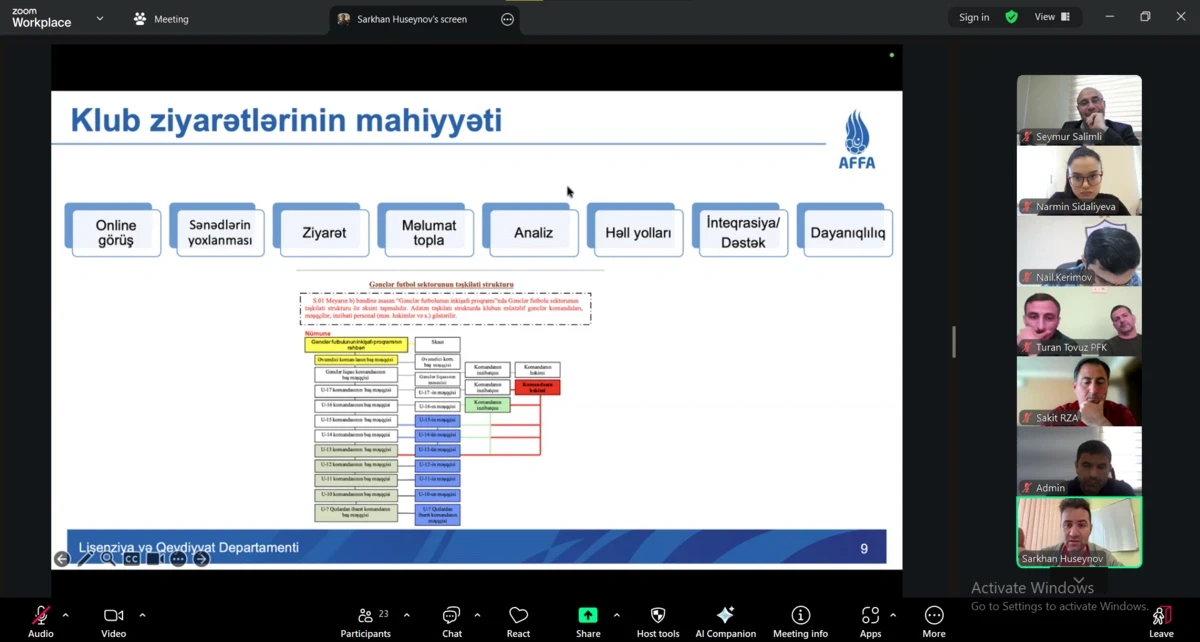Expand audio options arrow
Viewport: 1200px width, 642px height.
click(66, 615)
